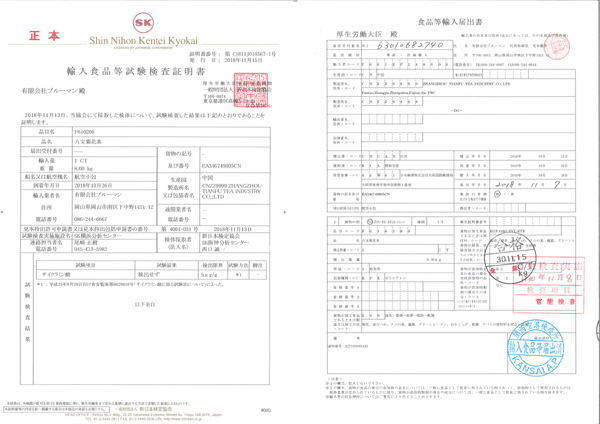600x424 pixels.
Task: Click the red 正本 stamp
Action: pos(46,36)
